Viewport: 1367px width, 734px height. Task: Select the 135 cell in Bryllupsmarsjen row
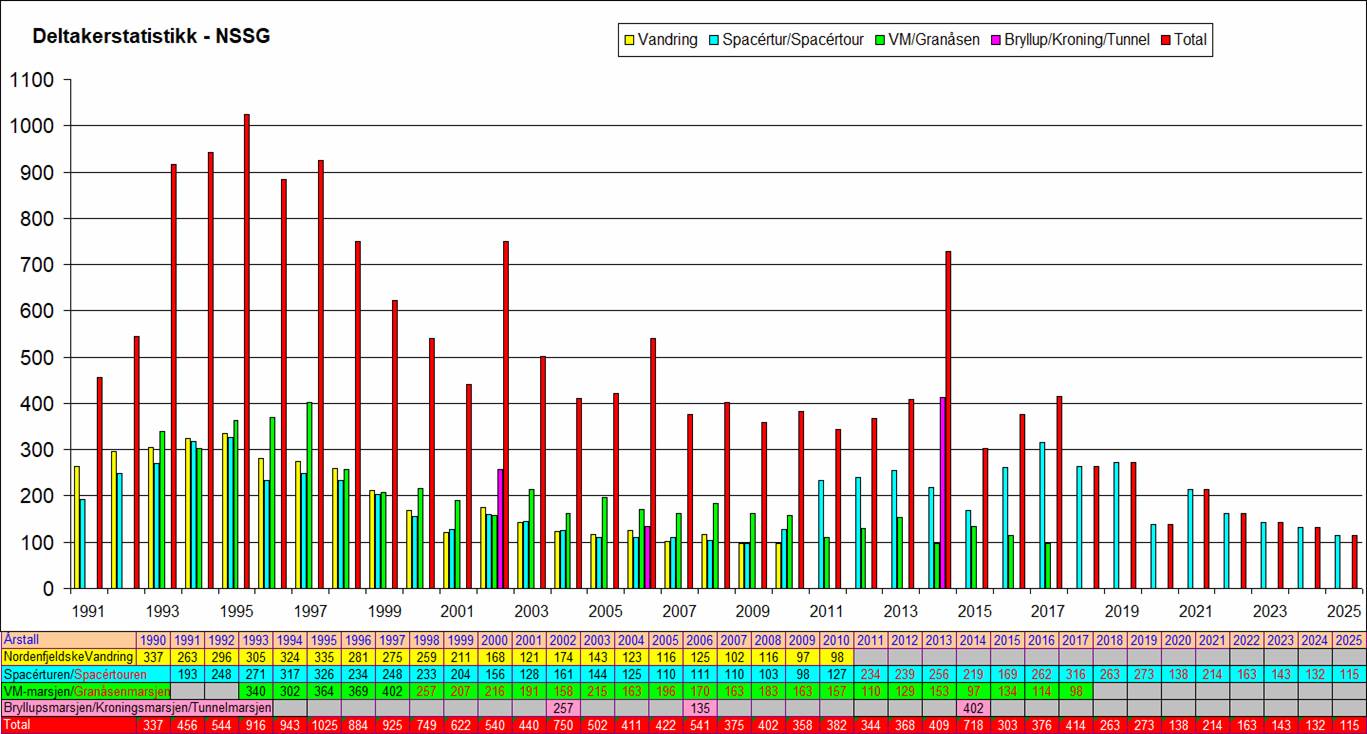click(697, 708)
